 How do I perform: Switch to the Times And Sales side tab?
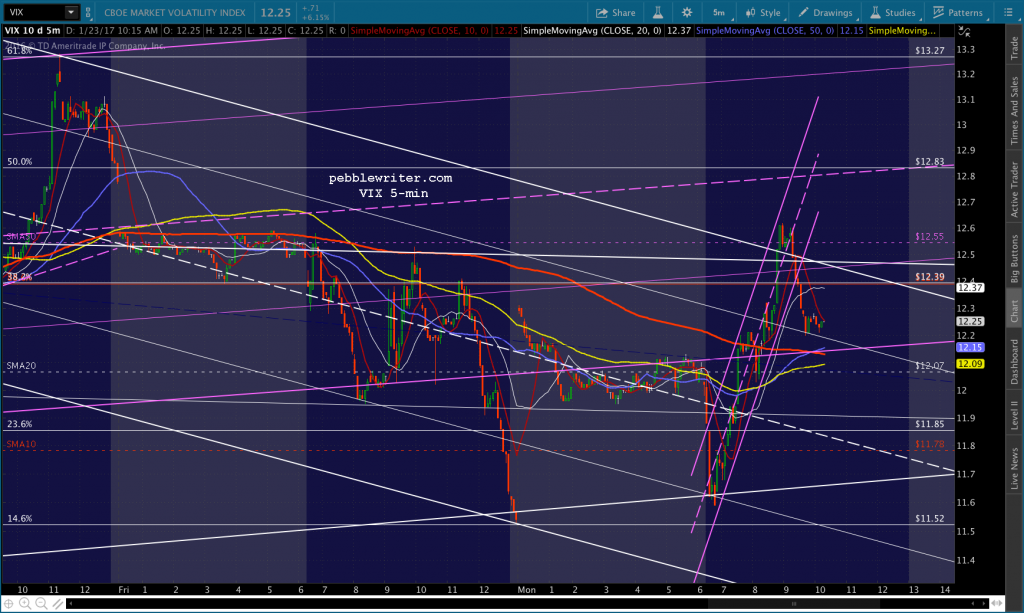pyautogui.click(x=1014, y=110)
